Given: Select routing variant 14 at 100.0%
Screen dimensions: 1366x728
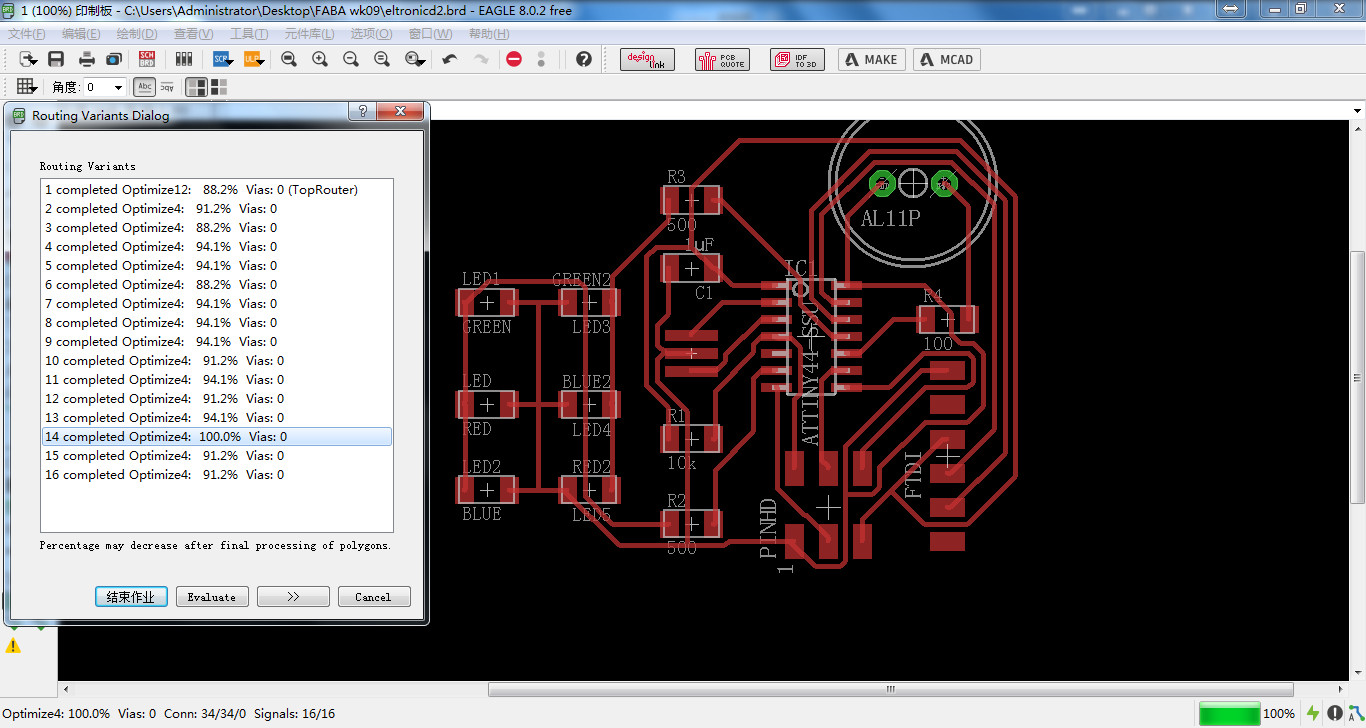Looking at the screenshot, I should pyautogui.click(x=217, y=436).
